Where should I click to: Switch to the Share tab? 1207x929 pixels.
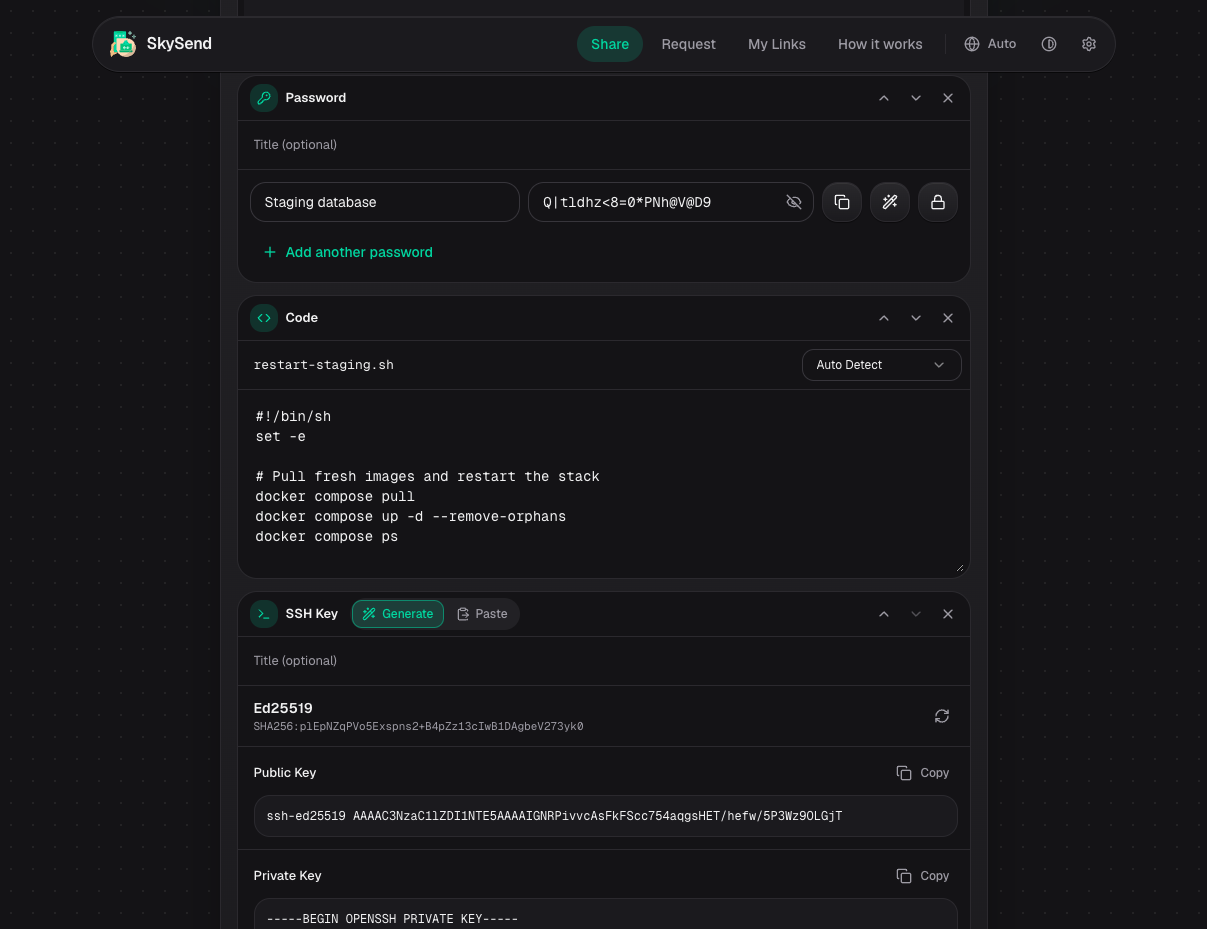click(x=610, y=44)
